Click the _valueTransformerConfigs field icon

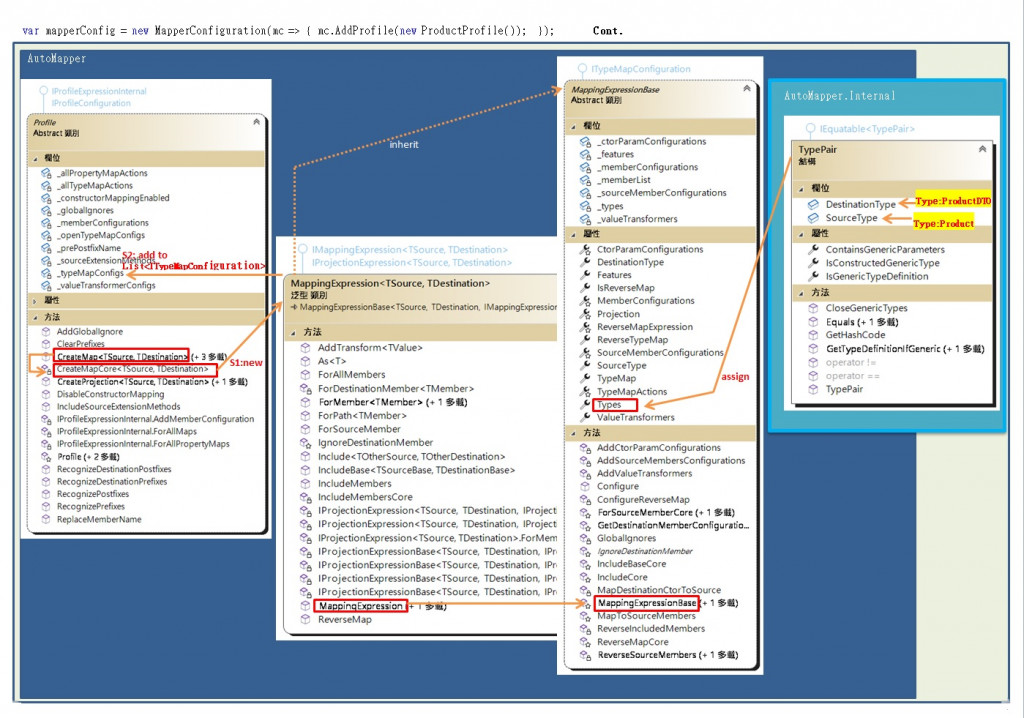46,286
